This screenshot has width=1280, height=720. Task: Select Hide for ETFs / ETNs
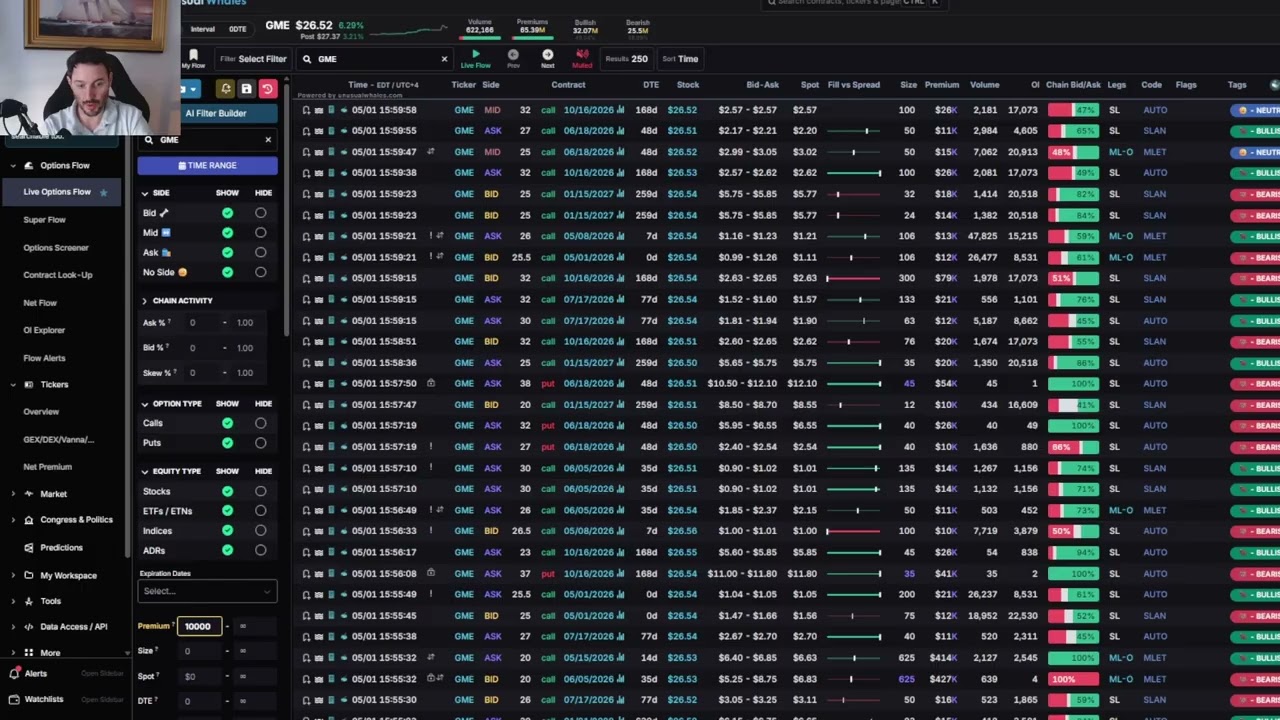click(x=260, y=511)
